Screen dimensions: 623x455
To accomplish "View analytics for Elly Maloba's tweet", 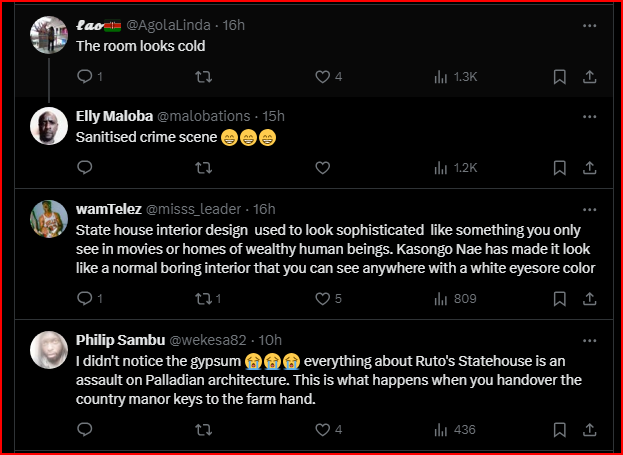I will [x=441, y=167].
